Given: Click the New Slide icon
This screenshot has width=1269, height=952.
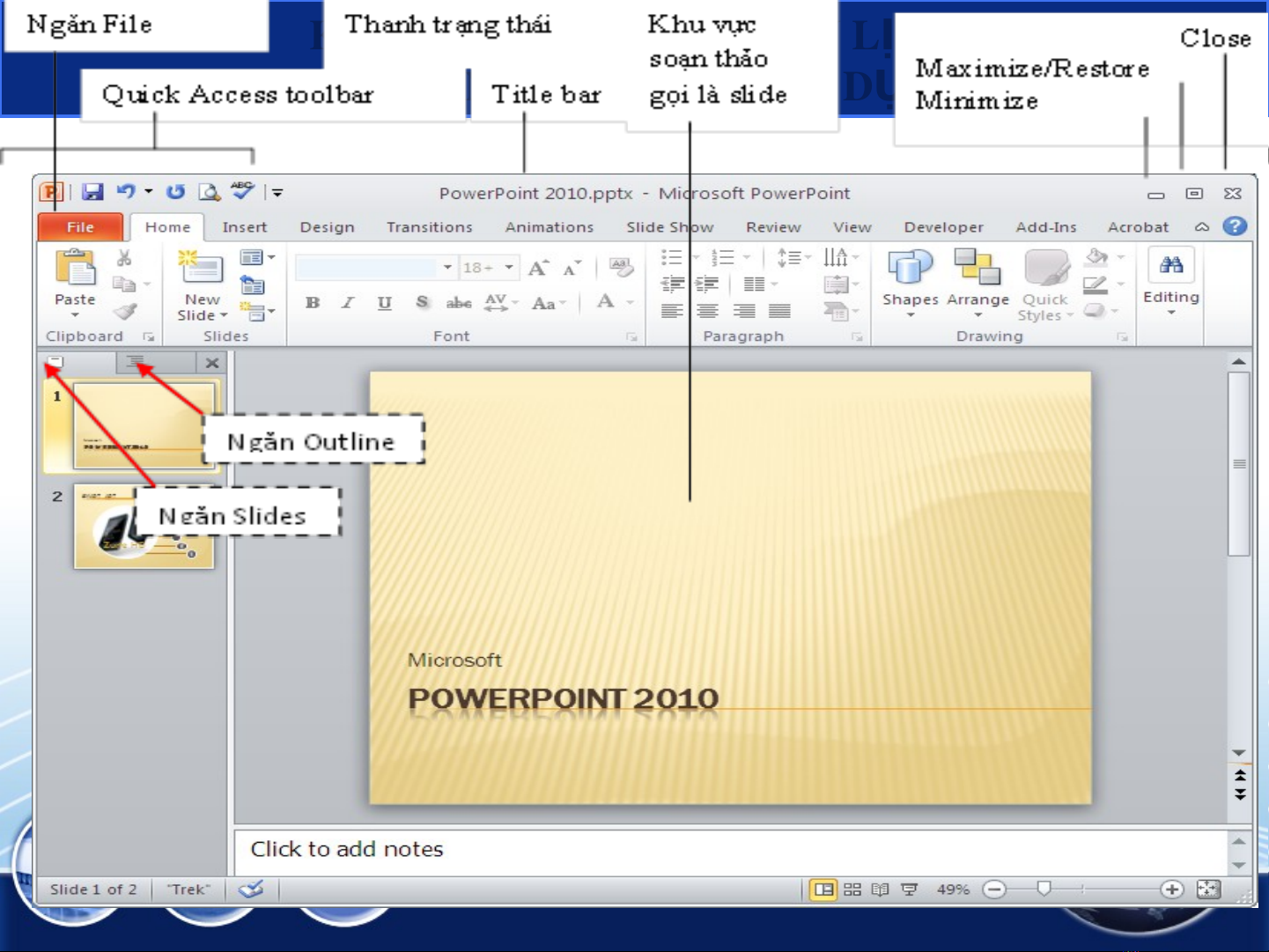Looking at the screenshot, I should coord(201,268).
